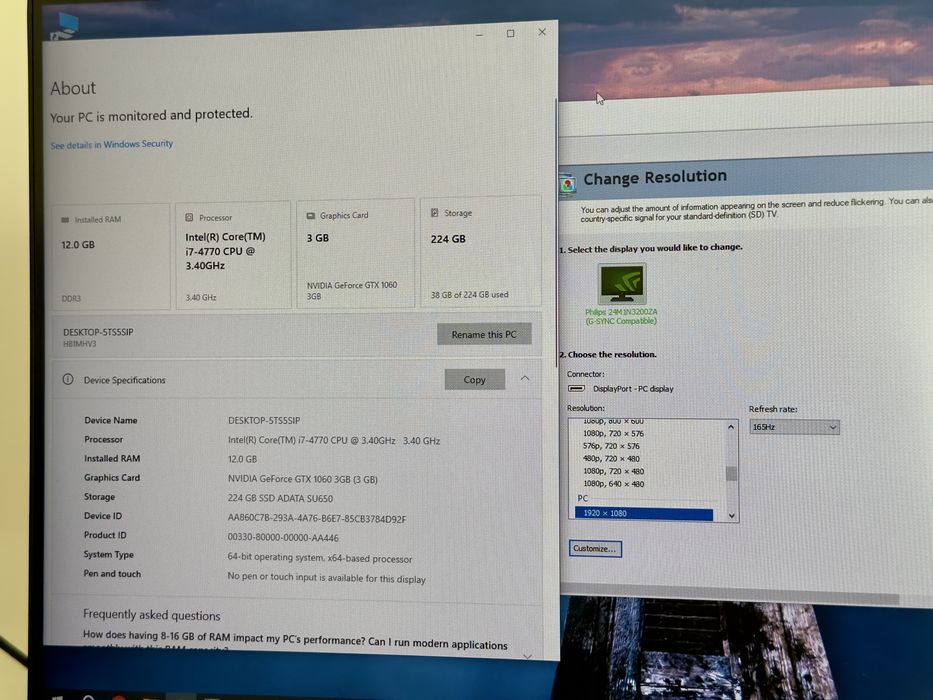Viewport: 933px width, 700px height.
Task: Click the Installed RAM 12.0 GB spec value
Action: click(x=242, y=459)
